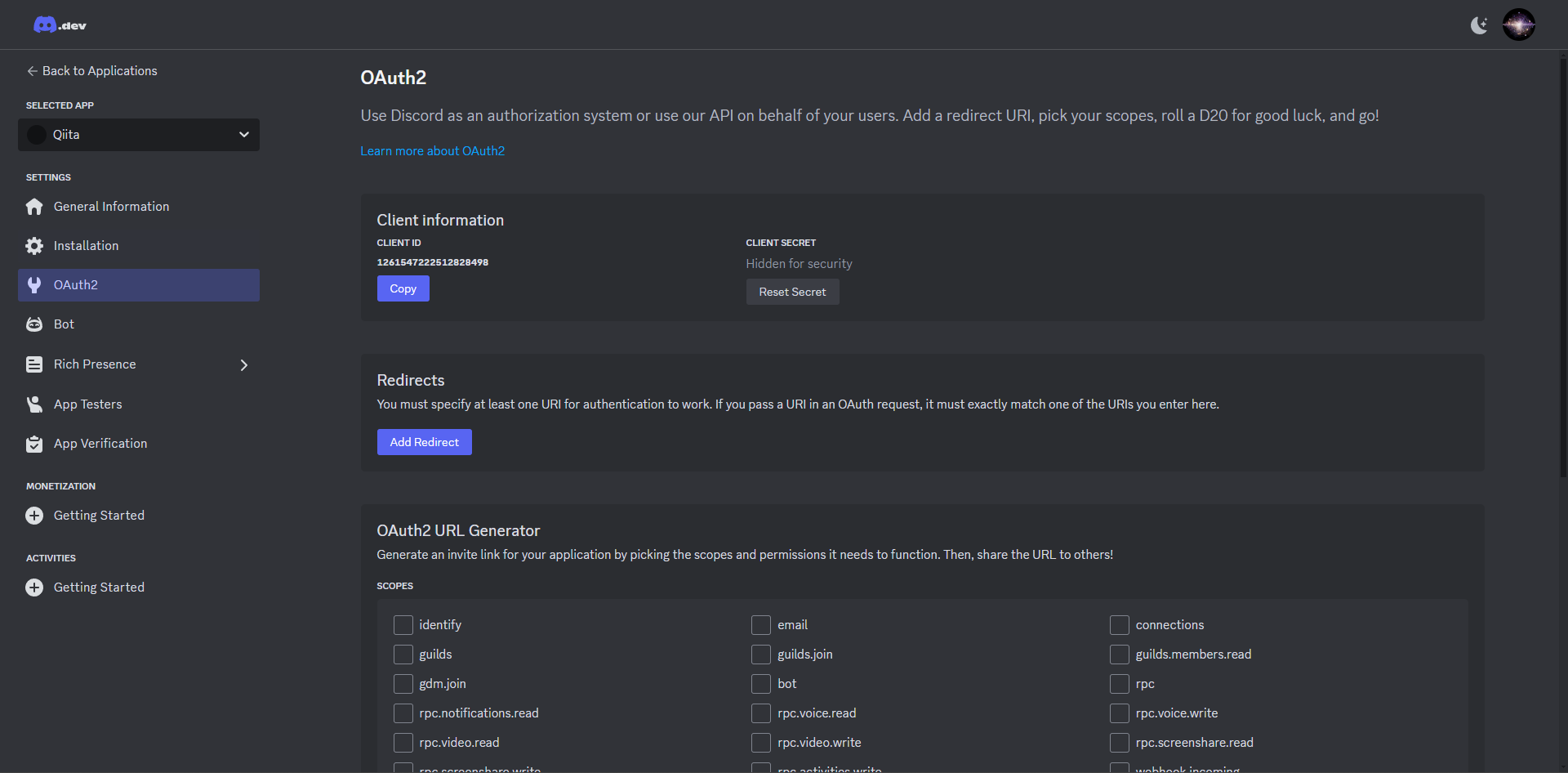Expand the Rich Presence submenu chevron
This screenshot has width=1568, height=773.
point(243,365)
